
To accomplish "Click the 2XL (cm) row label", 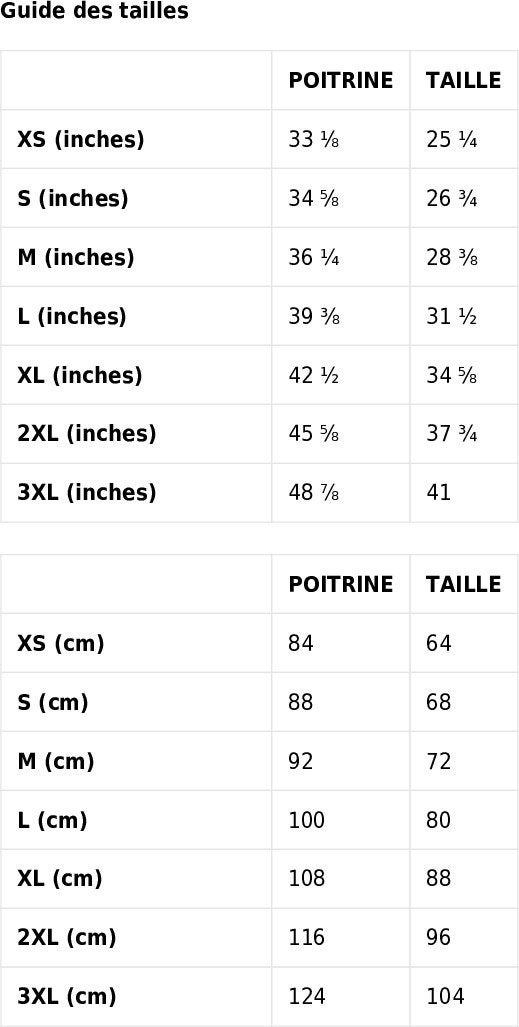I will (67, 938).
